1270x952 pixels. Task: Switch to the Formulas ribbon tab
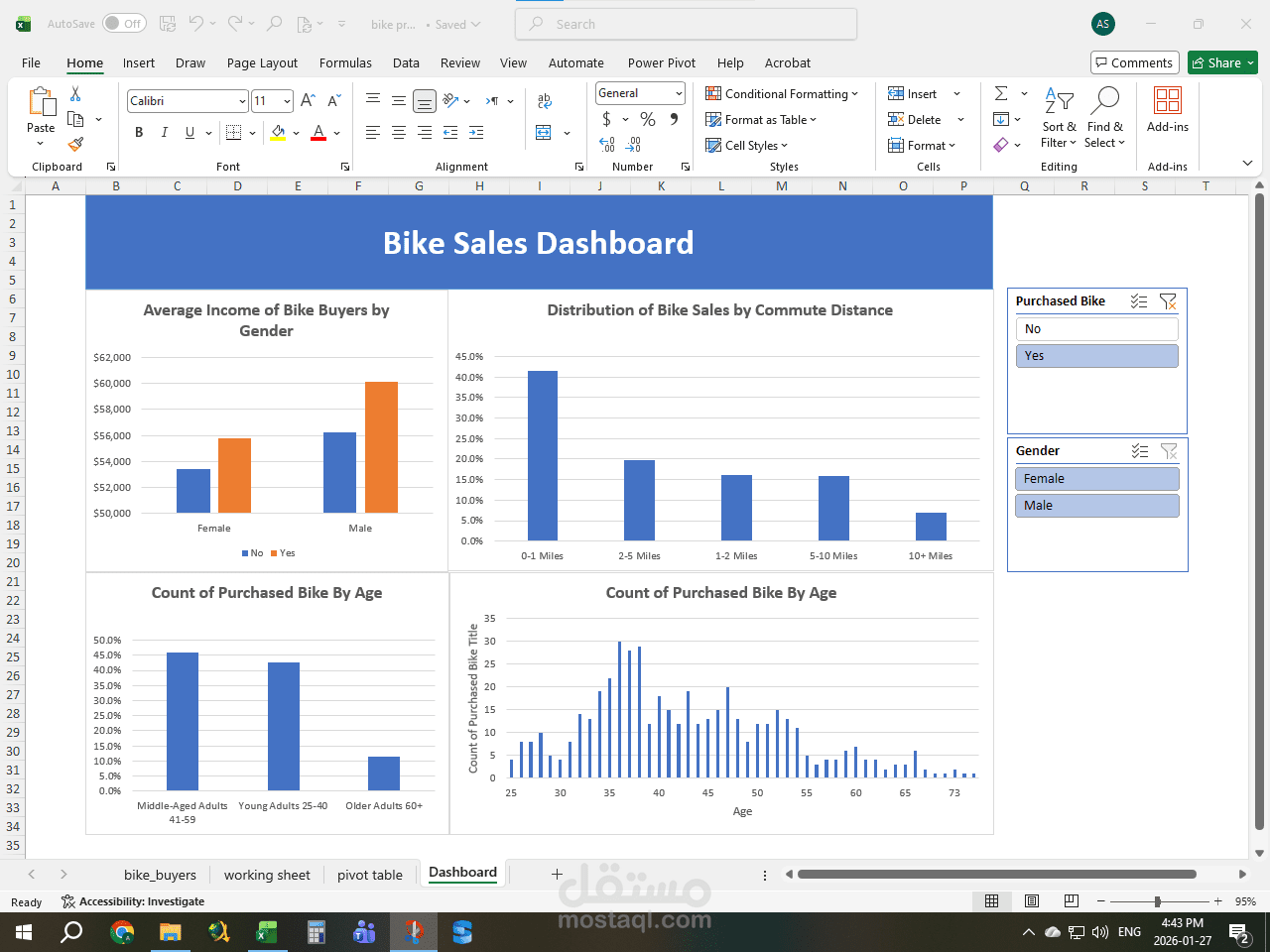tap(345, 62)
